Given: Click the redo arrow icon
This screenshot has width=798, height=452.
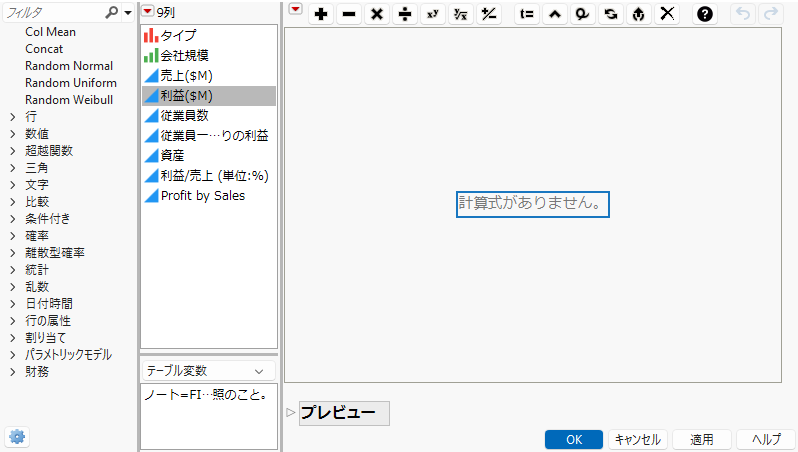Looking at the screenshot, I should point(771,14).
